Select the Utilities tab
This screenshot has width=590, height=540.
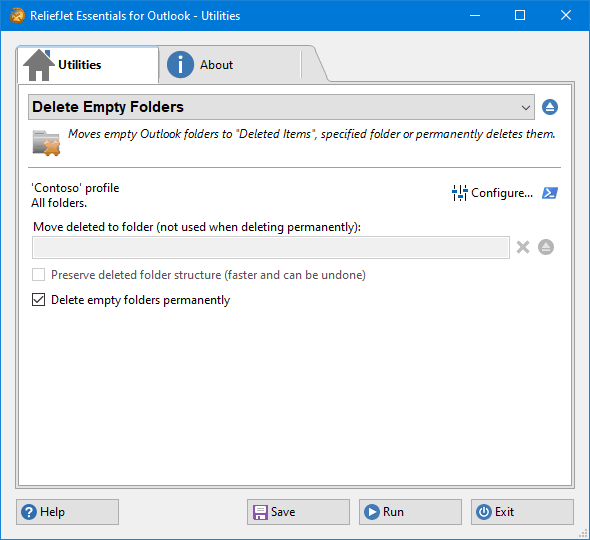(x=88, y=65)
